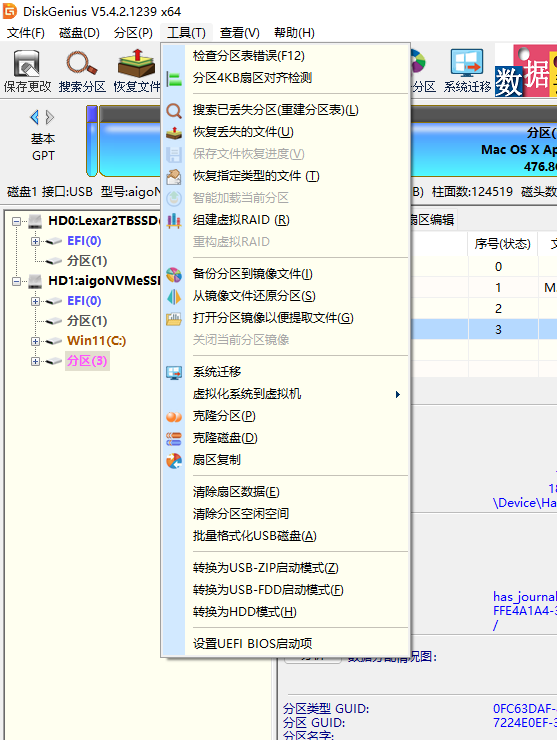Select 搜索已丢失分区(重建分区表) menu entry
This screenshot has height=740, width=557.
tap(285, 110)
